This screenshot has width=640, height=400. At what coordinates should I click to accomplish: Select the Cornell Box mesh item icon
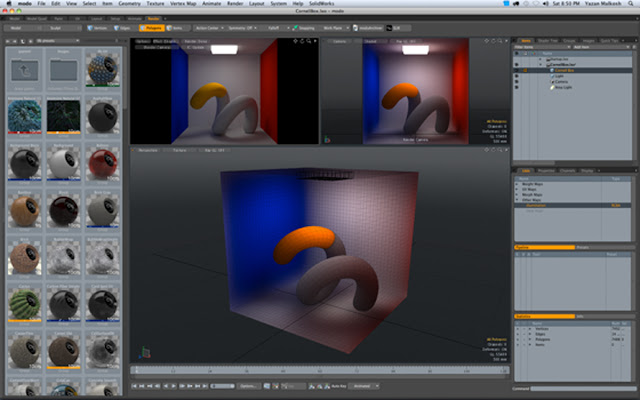tap(551, 70)
